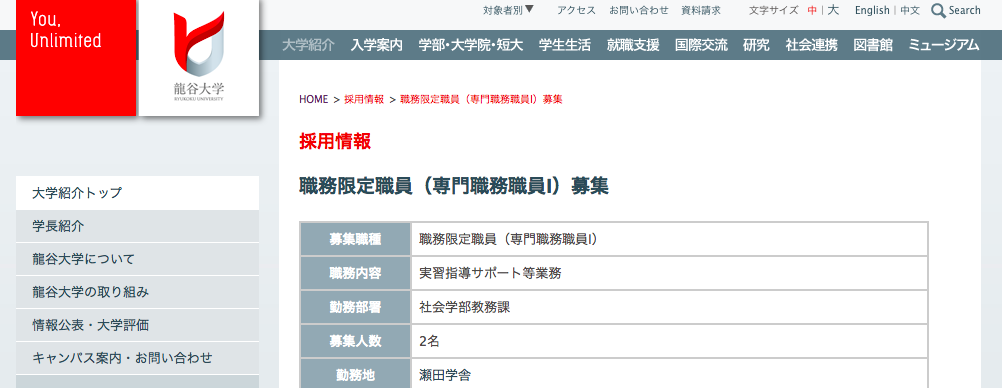The width and height of the screenshot is (1002, 388).
Task: Open the アクセス page
Action: [576, 10]
